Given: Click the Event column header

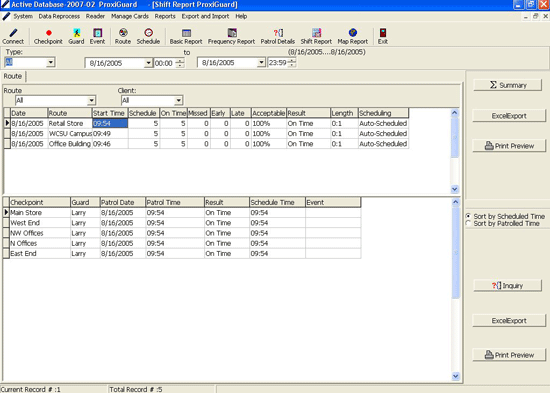Looking at the screenshot, I should (x=333, y=202).
